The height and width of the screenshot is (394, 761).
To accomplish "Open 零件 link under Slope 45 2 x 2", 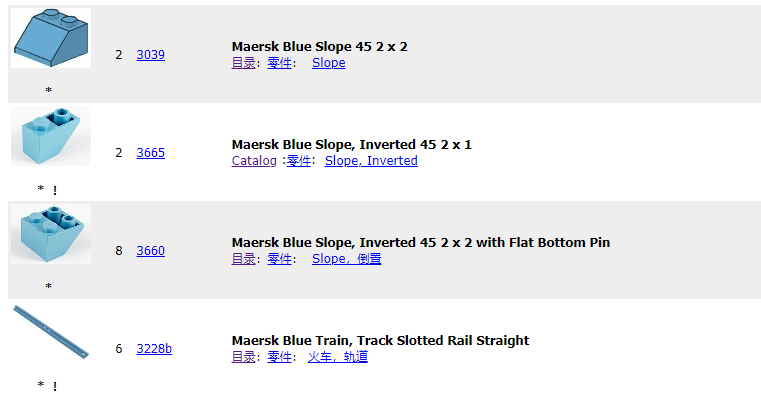I will 280,63.
